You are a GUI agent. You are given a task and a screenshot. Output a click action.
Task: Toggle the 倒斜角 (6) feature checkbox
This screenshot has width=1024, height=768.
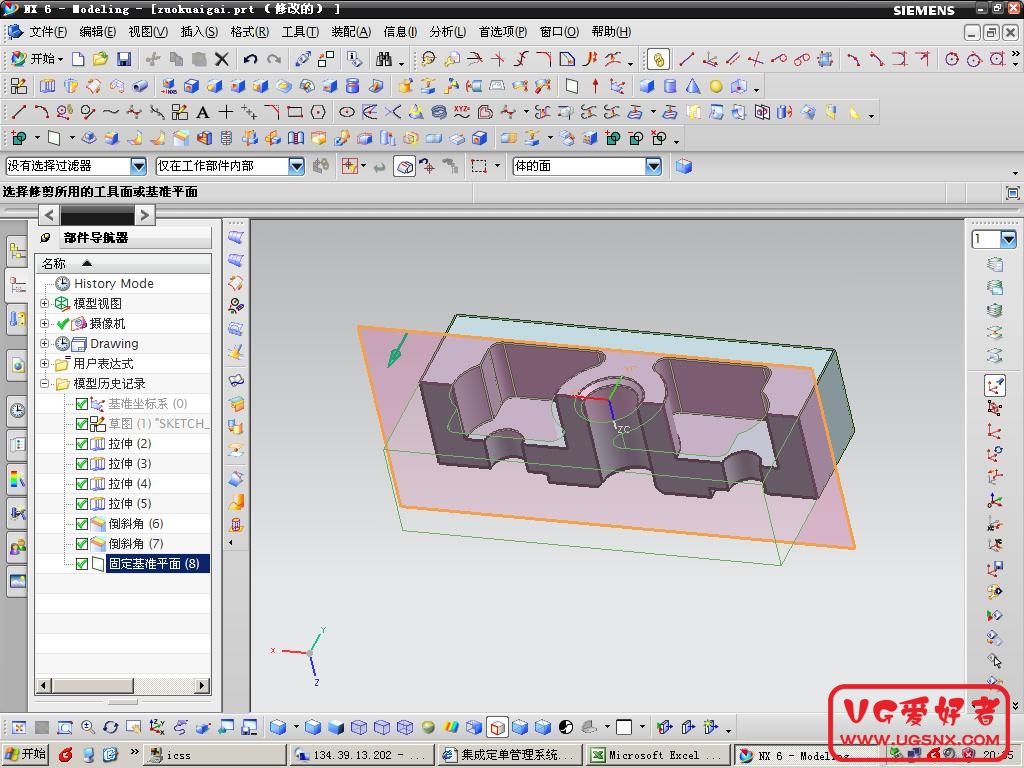(82, 524)
